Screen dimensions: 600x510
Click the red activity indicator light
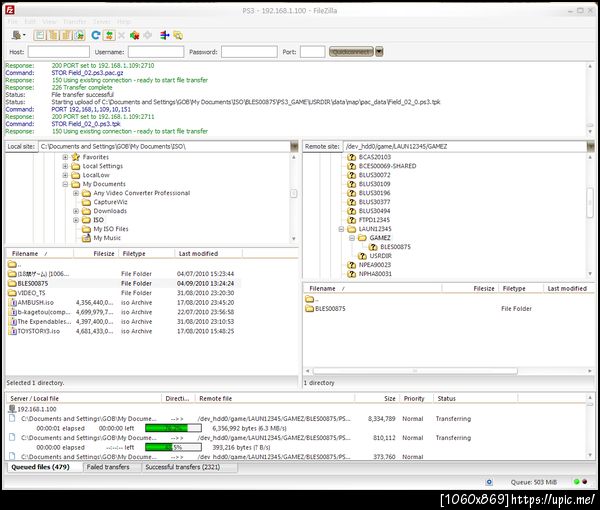(585, 482)
